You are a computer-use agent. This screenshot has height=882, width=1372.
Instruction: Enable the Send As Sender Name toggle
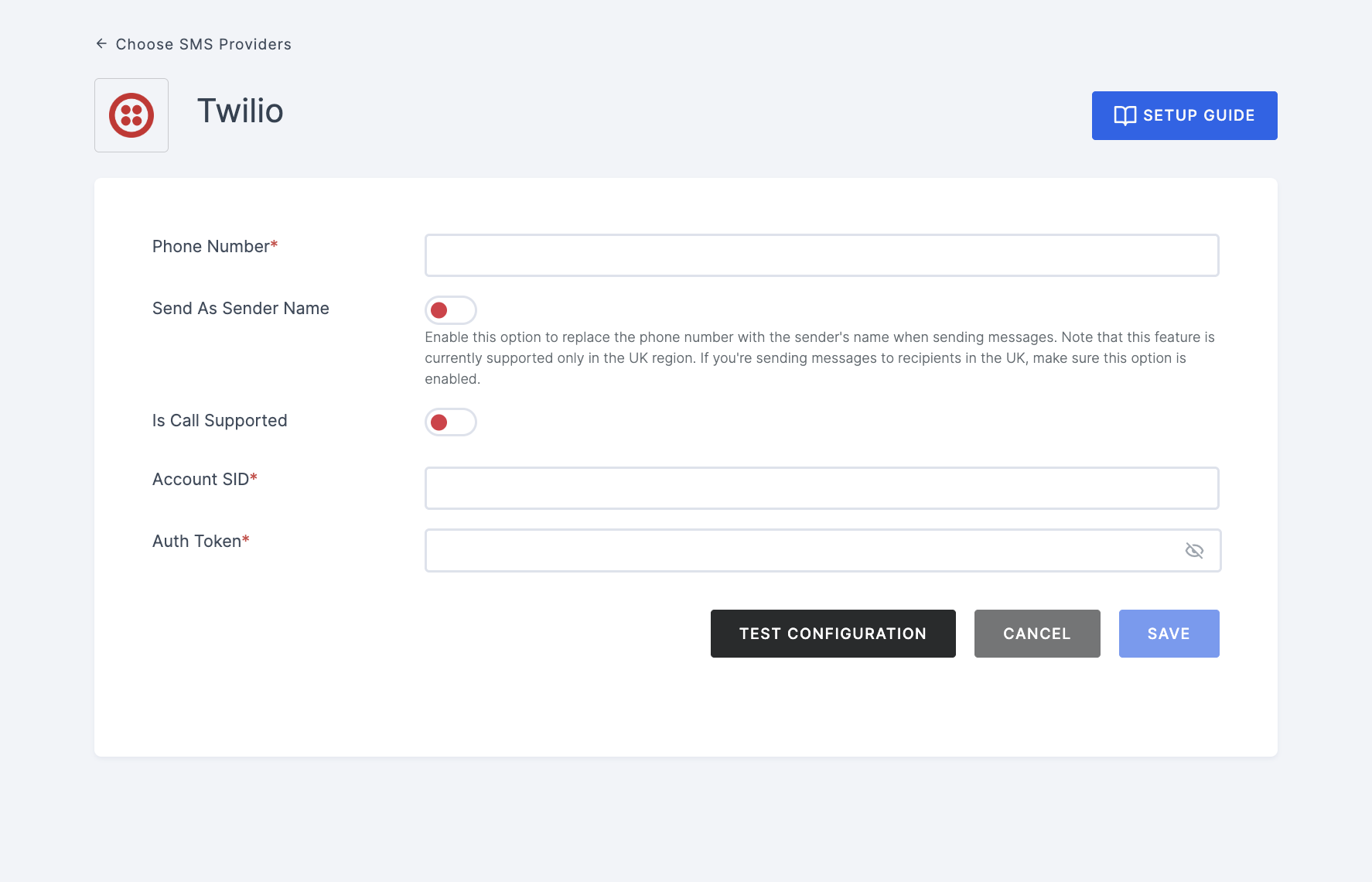click(x=451, y=310)
